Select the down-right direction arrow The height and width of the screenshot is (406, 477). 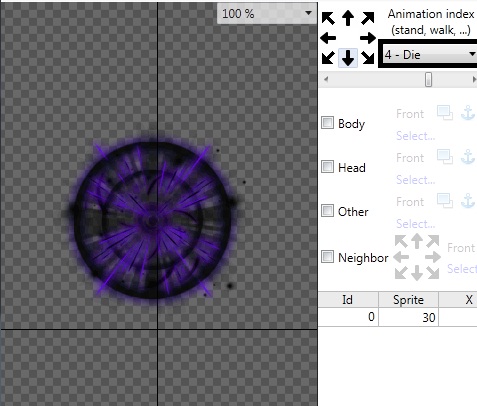tap(368, 58)
